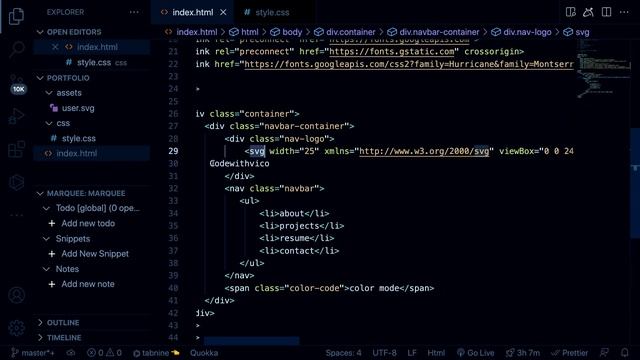This screenshot has height=360, width=640.
Task: Open the Extensions view
Action: pyautogui.click(x=16, y=149)
